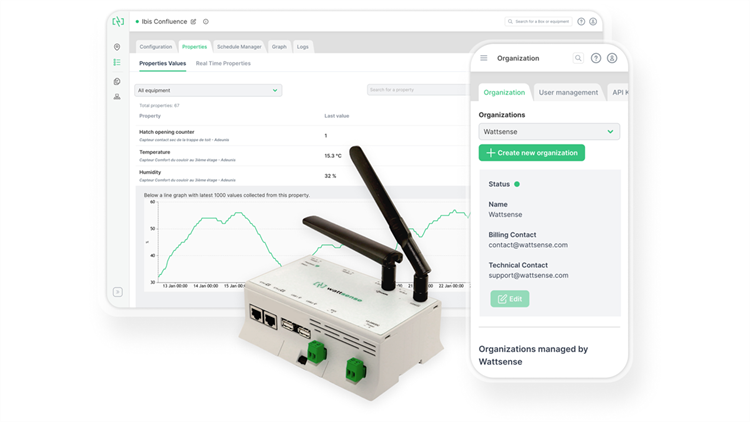
Task: Open the partially visible API tab
Action: (x=618, y=92)
